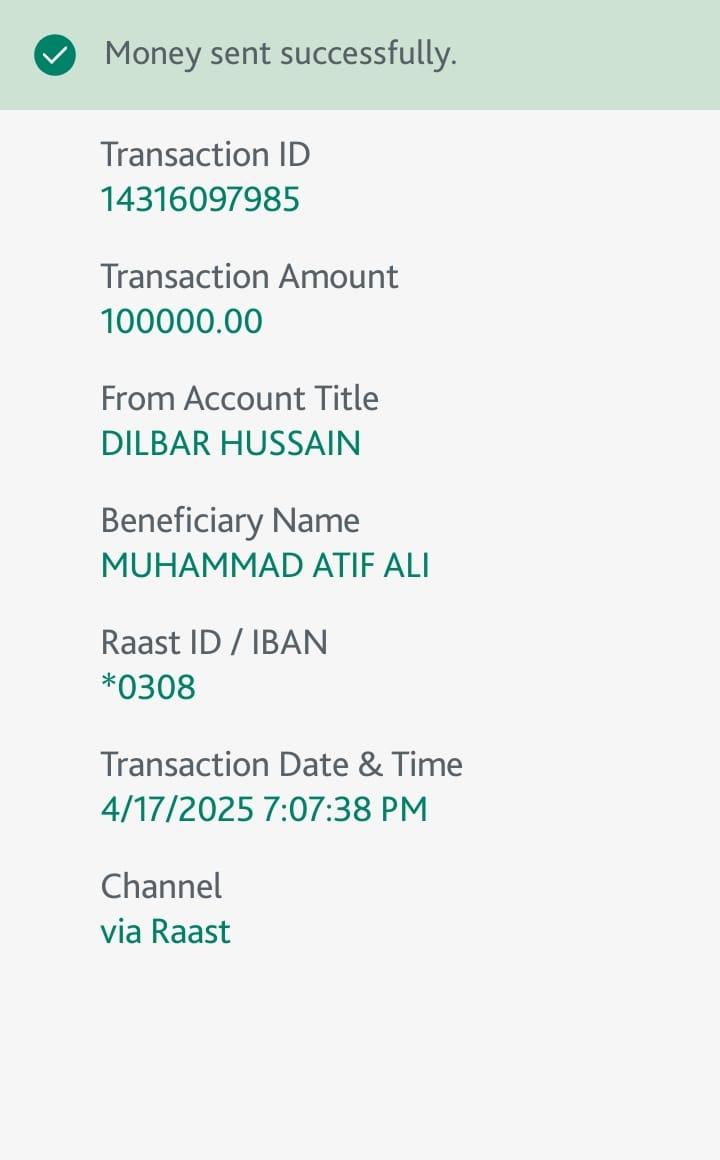This screenshot has width=720, height=1160.
Task: Select the amount value 100000.00
Action: (x=181, y=322)
